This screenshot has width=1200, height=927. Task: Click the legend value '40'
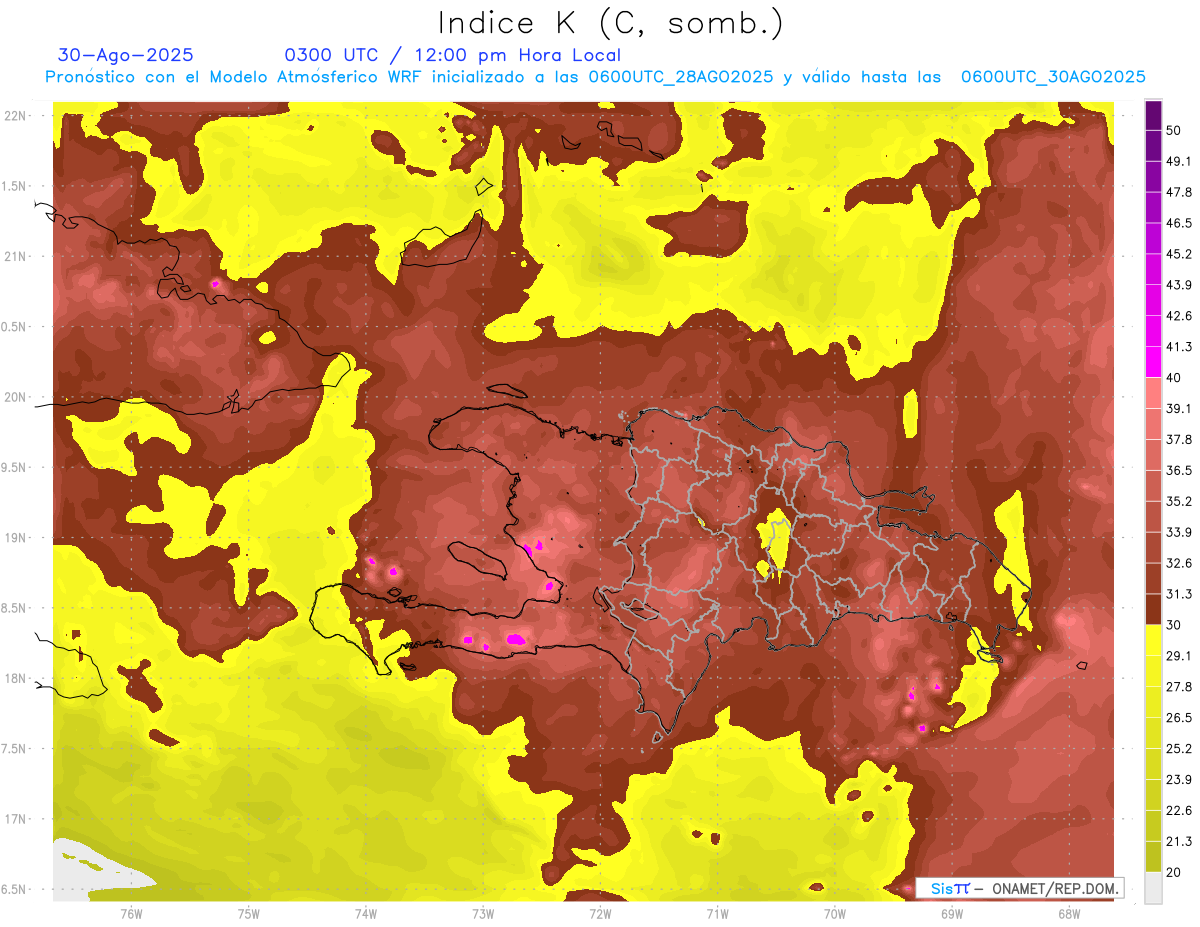(x=1174, y=377)
